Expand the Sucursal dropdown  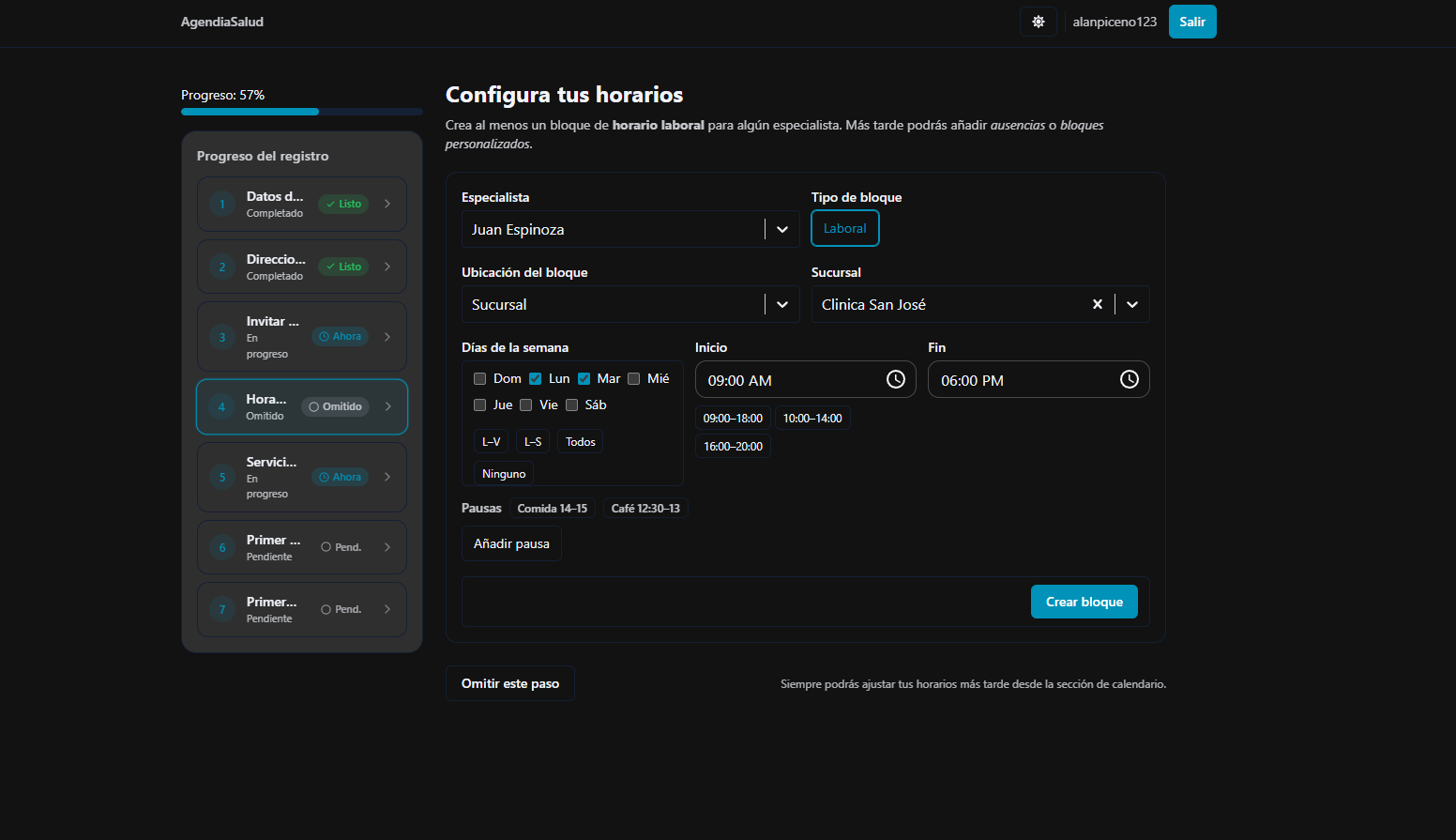(x=1131, y=304)
